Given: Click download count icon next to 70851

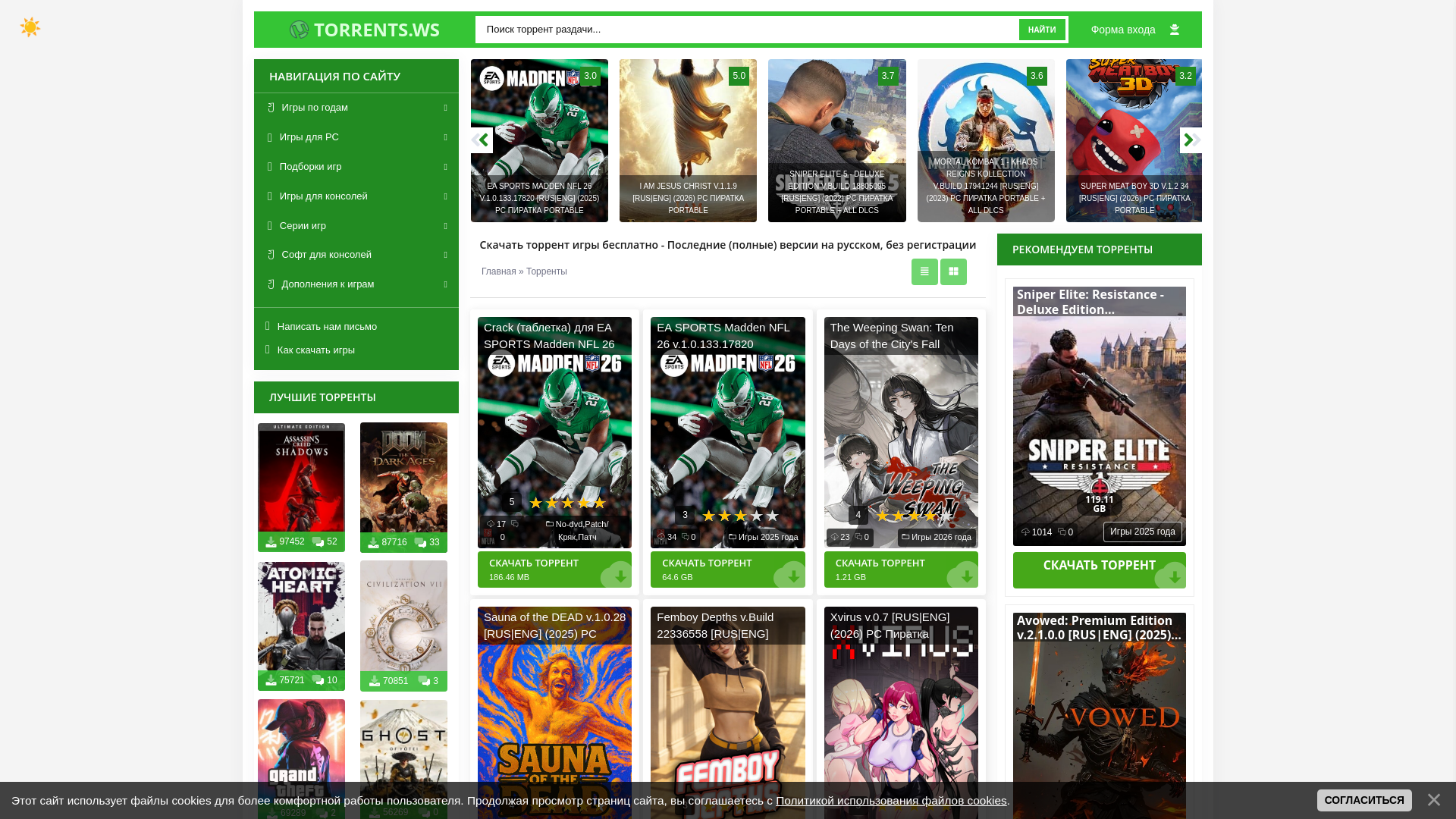Looking at the screenshot, I should point(375,681).
